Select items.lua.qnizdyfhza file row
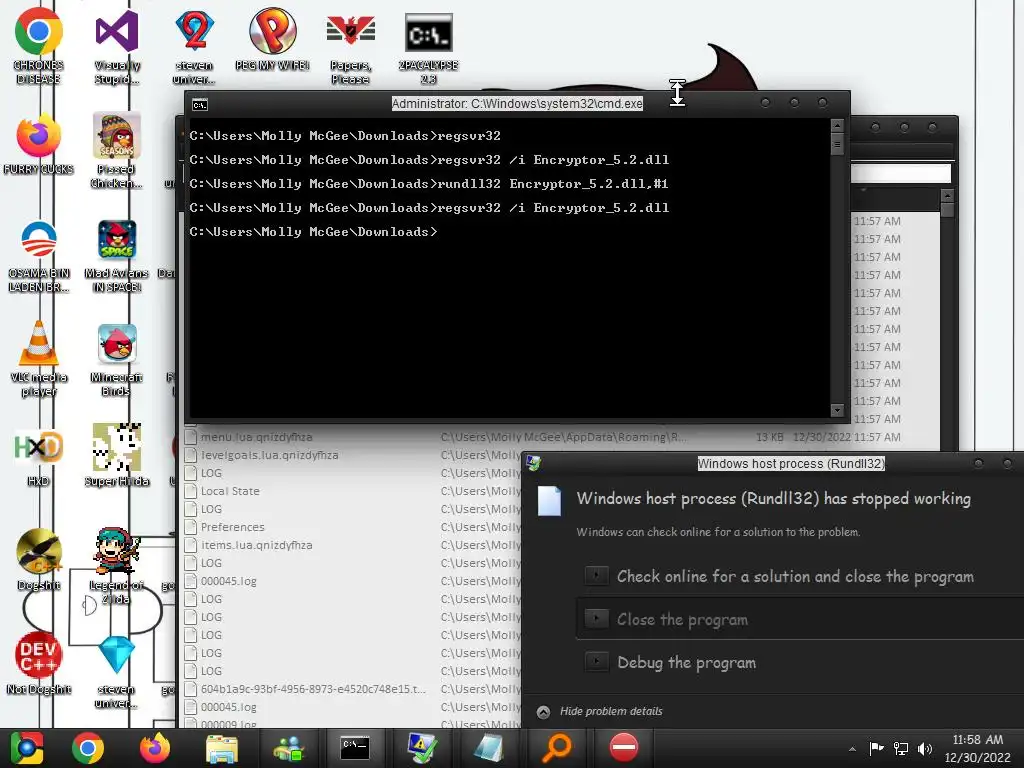The width and height of the screenshot is (1024, 768). (353, 545)
